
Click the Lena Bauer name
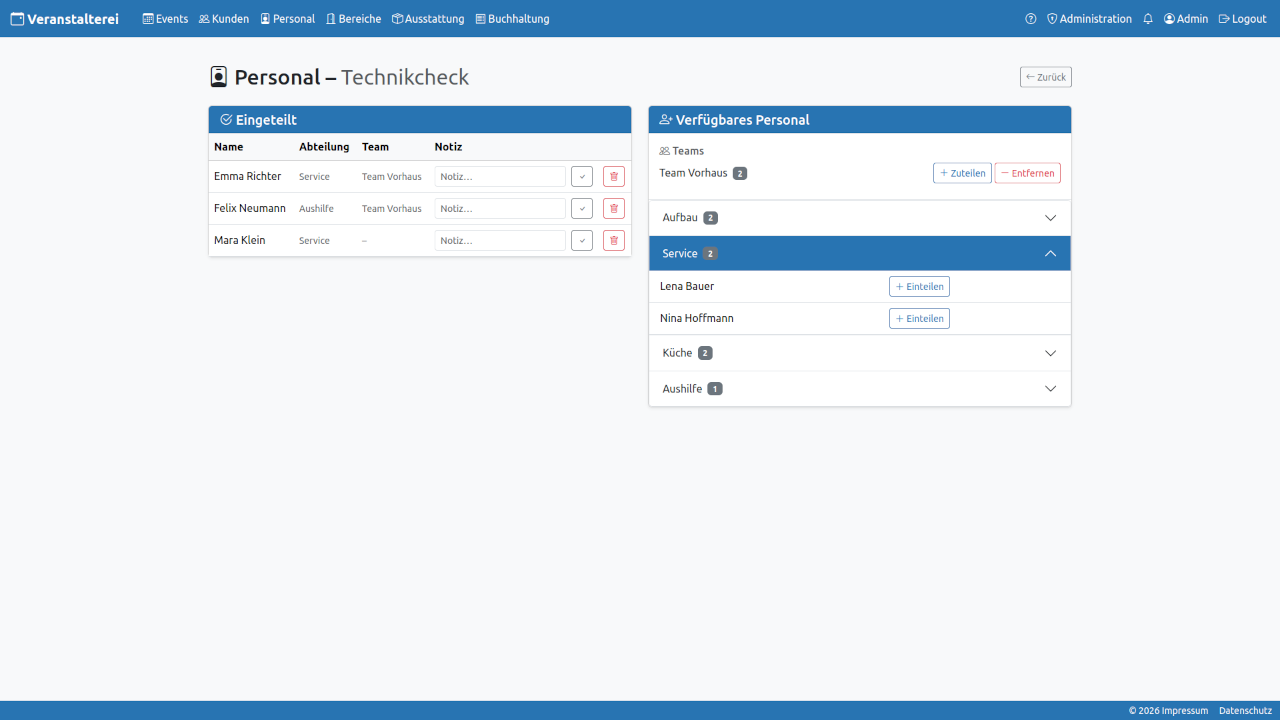pyautogui.click(x=687, y=287)
